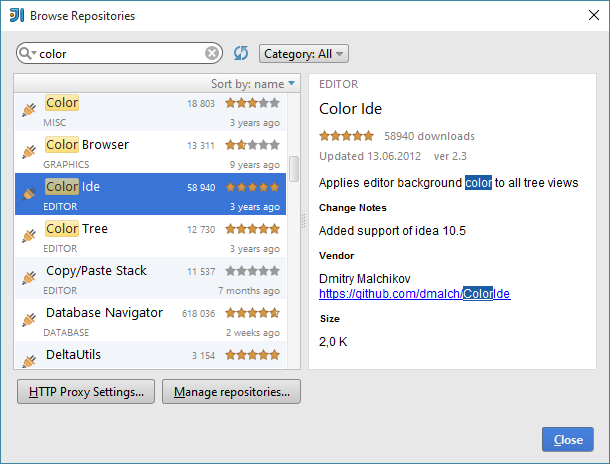Screen dimensions: 610x464
Task: Click the plug icon of Color Tree
Action: point(29,236)
